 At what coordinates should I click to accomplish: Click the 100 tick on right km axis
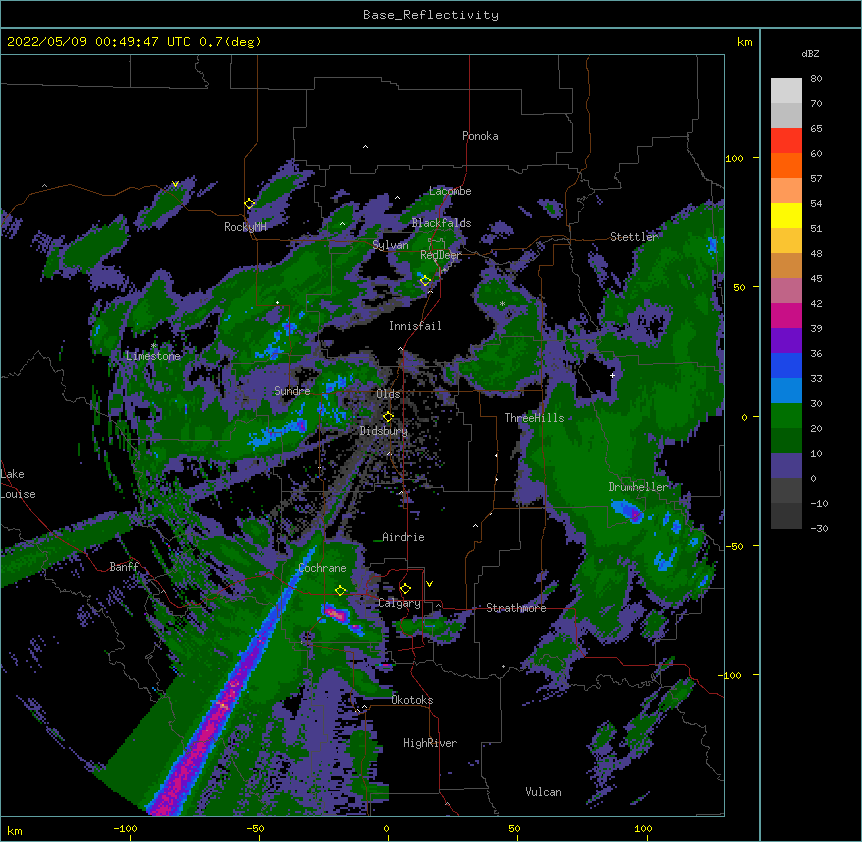734,159
